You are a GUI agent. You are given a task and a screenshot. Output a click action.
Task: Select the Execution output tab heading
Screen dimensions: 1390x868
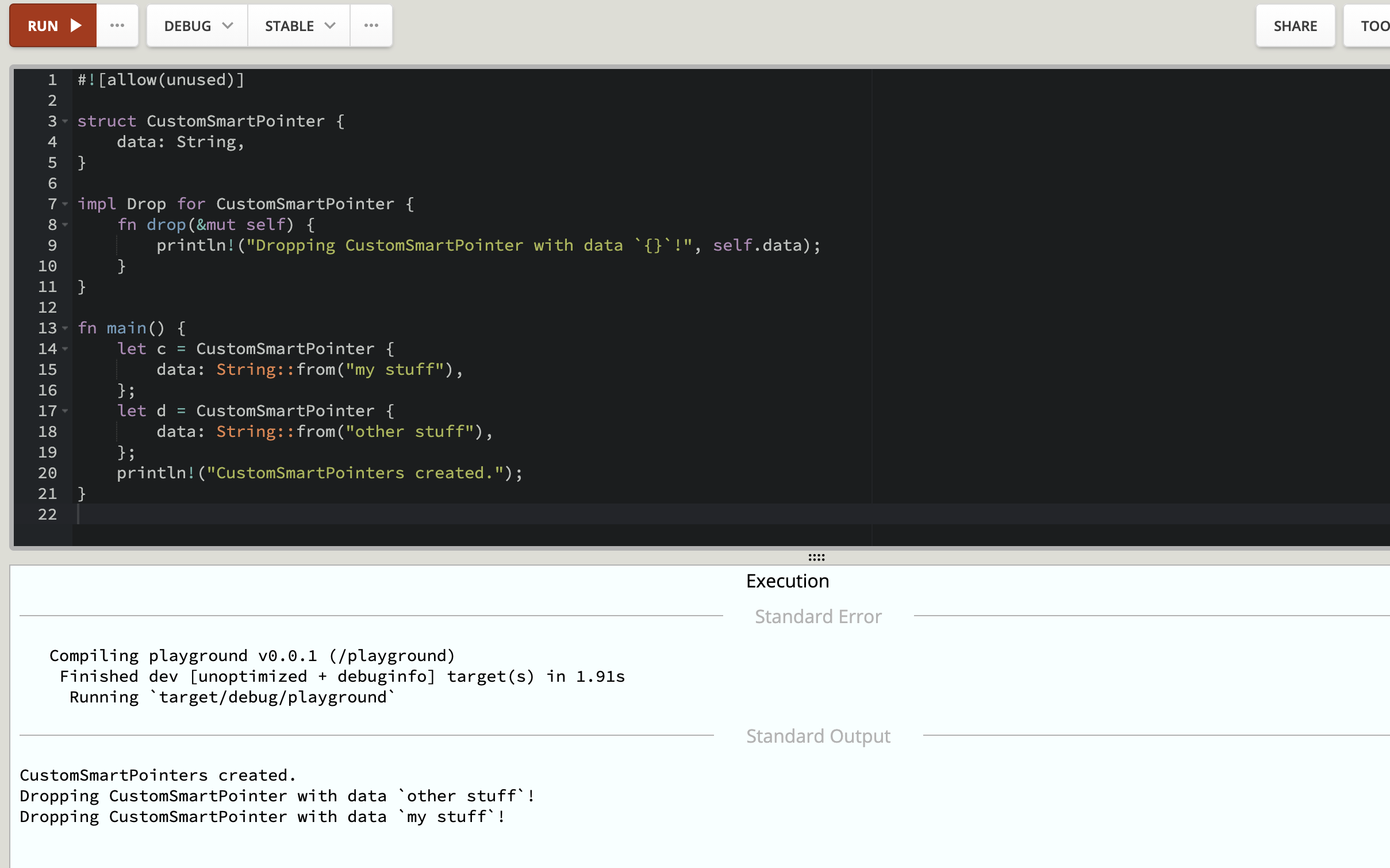click(787, 581)
